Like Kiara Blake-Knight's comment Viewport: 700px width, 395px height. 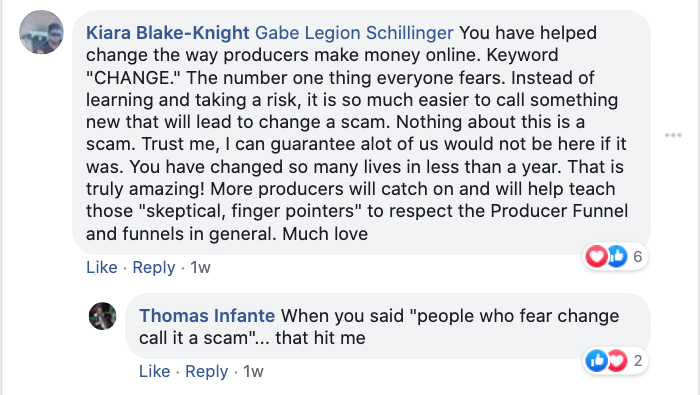pyautogui.click(x=102, y=267)
